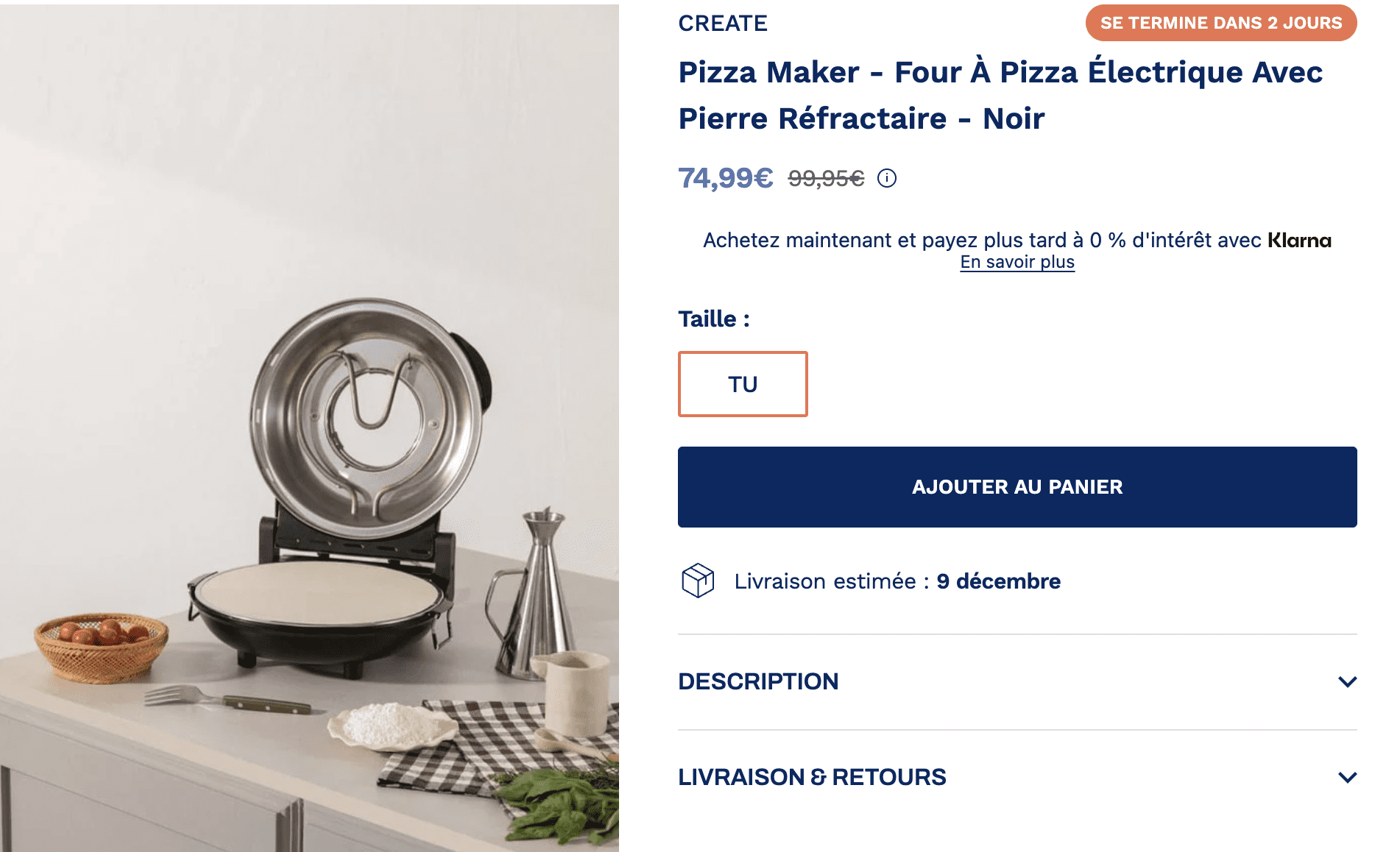The image size is (1400, 852).
Task: Click the parcel icon near the delivery date
Action: click(698, 581)
